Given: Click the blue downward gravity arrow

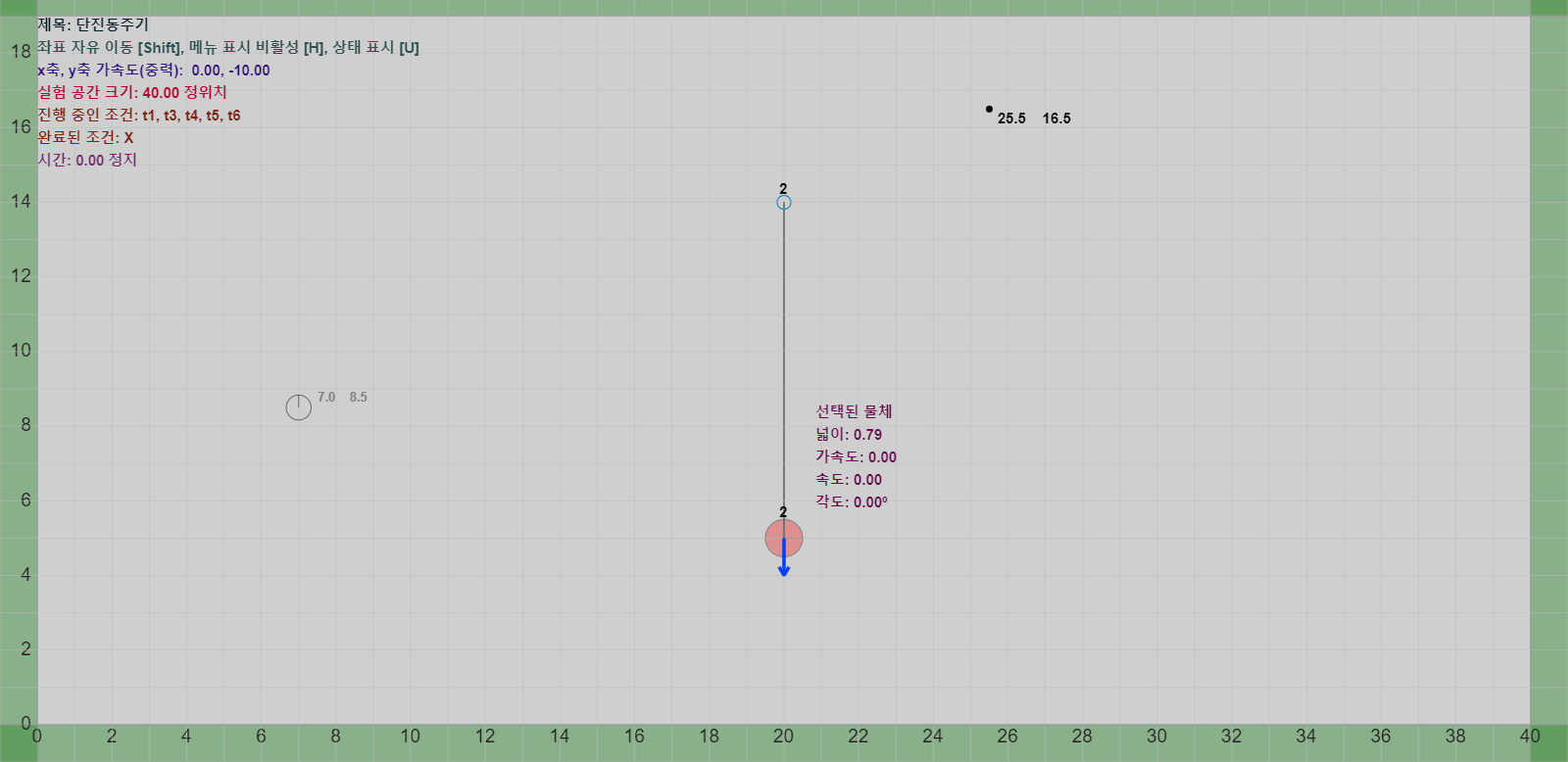Looking at the screenshot, I should click(x=784, y=557).
